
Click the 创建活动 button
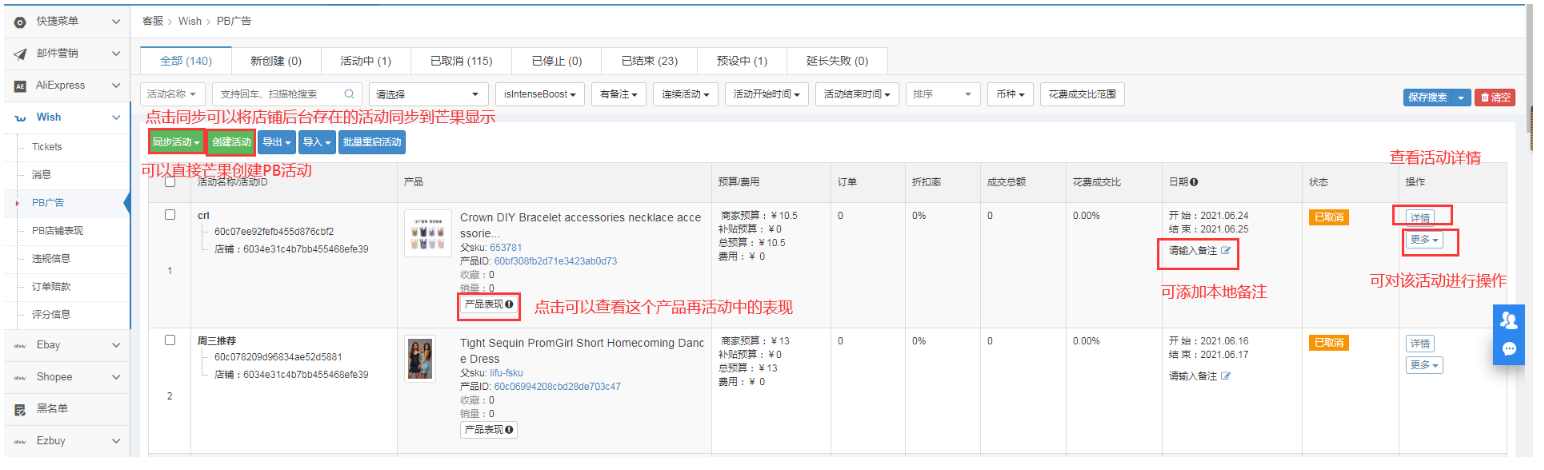[232, 142]
